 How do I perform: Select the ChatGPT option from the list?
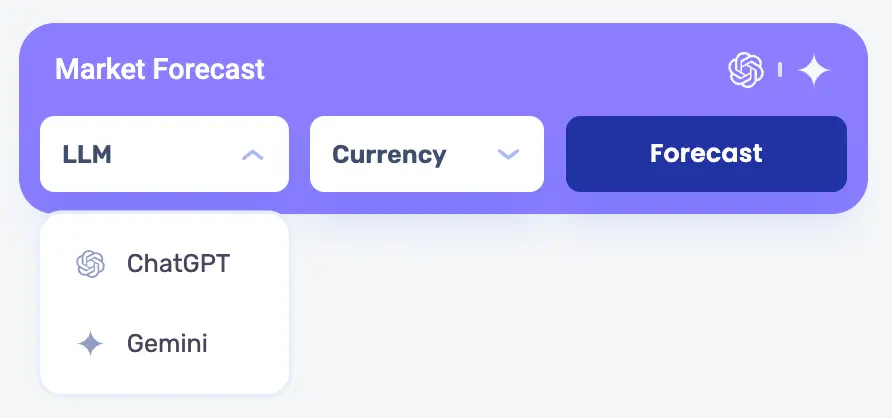[x=164, y=264]
